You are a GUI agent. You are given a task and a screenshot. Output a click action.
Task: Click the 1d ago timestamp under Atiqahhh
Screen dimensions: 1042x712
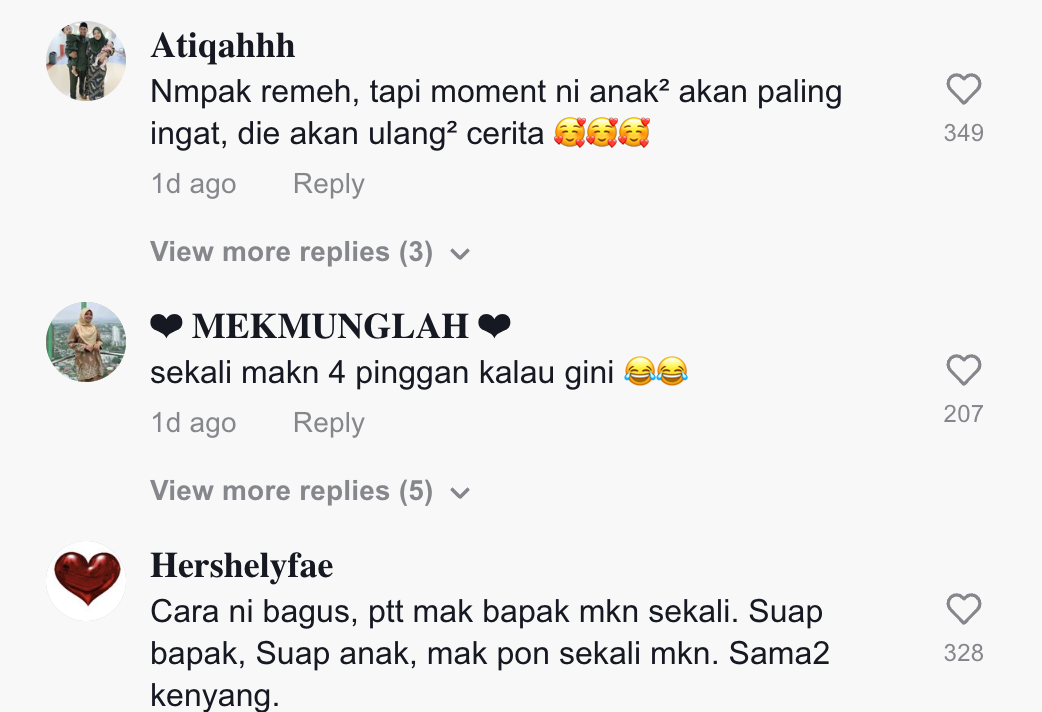tap(193, 183)
